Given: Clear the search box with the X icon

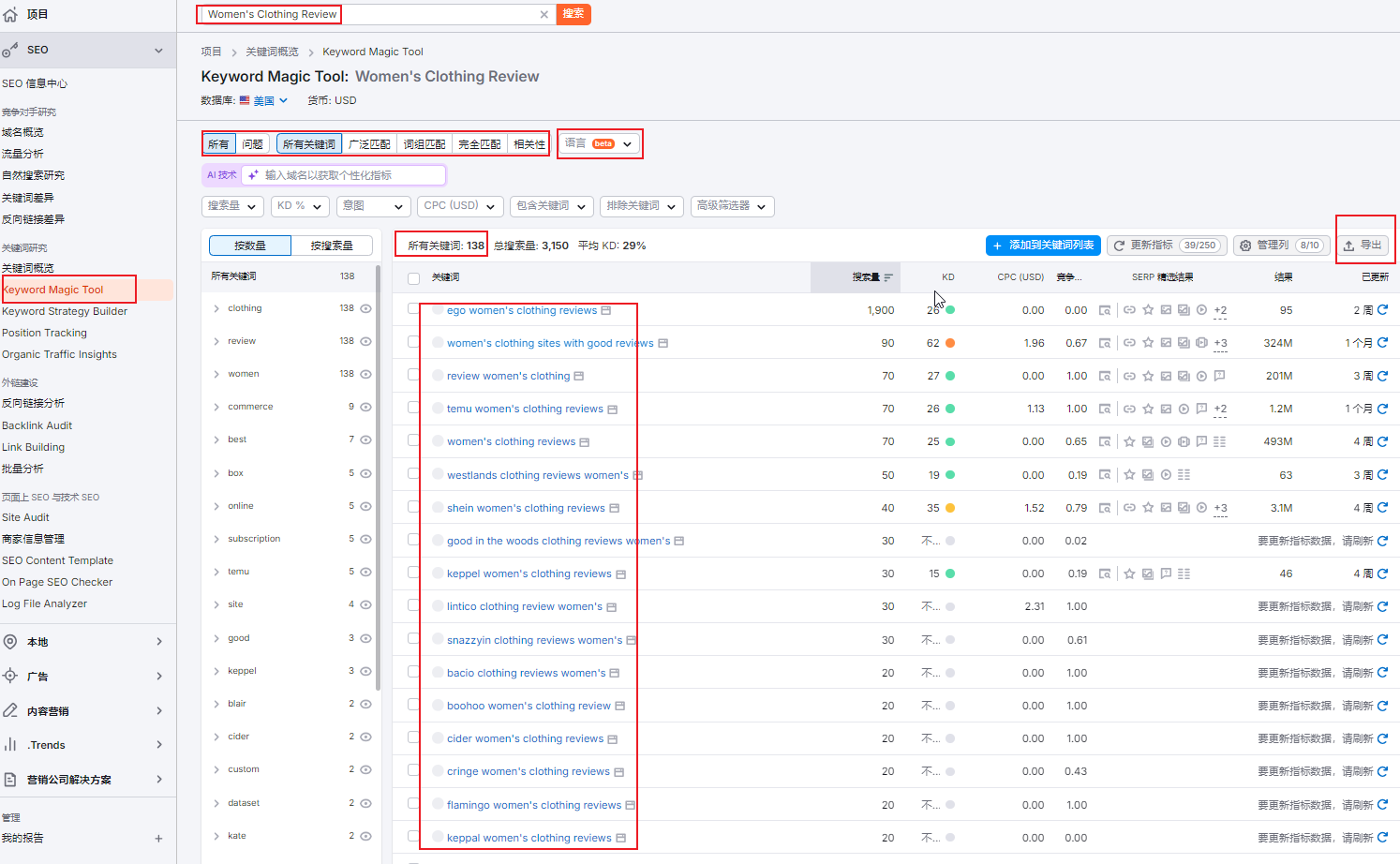Looking at the screenshot, I should click(544, 14).
